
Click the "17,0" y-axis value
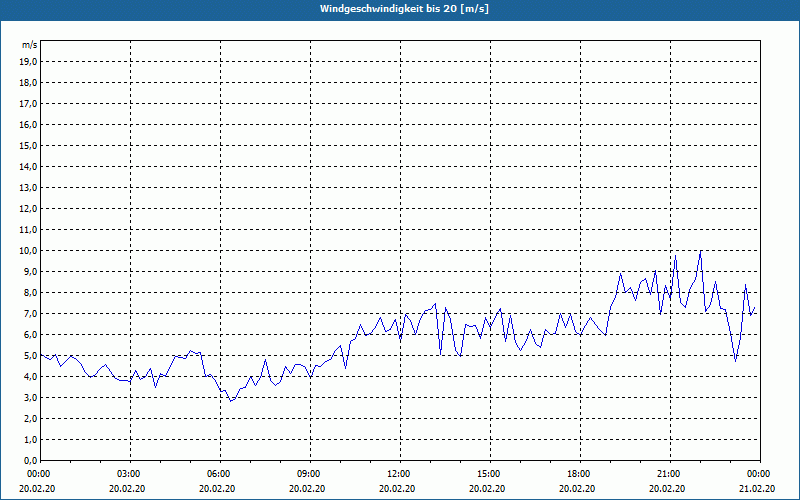(x=28, y=104)
